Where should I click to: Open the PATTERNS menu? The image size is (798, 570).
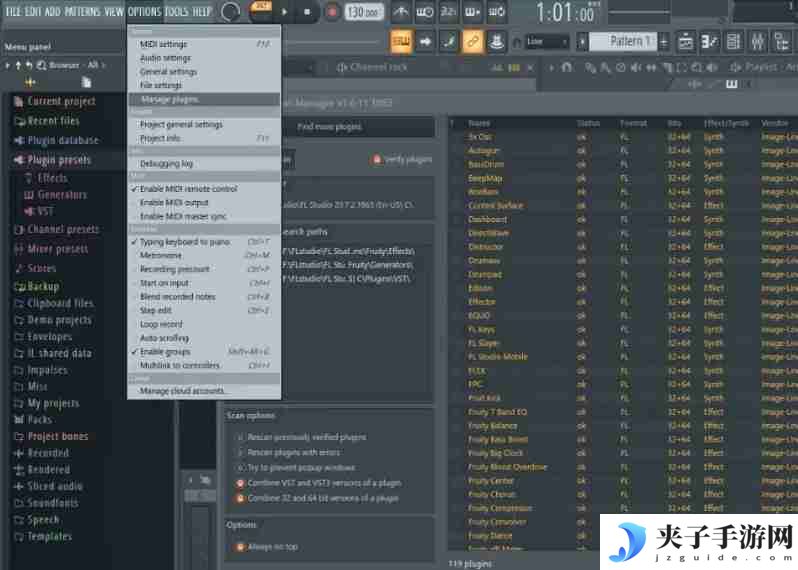[x=82, y=11]
